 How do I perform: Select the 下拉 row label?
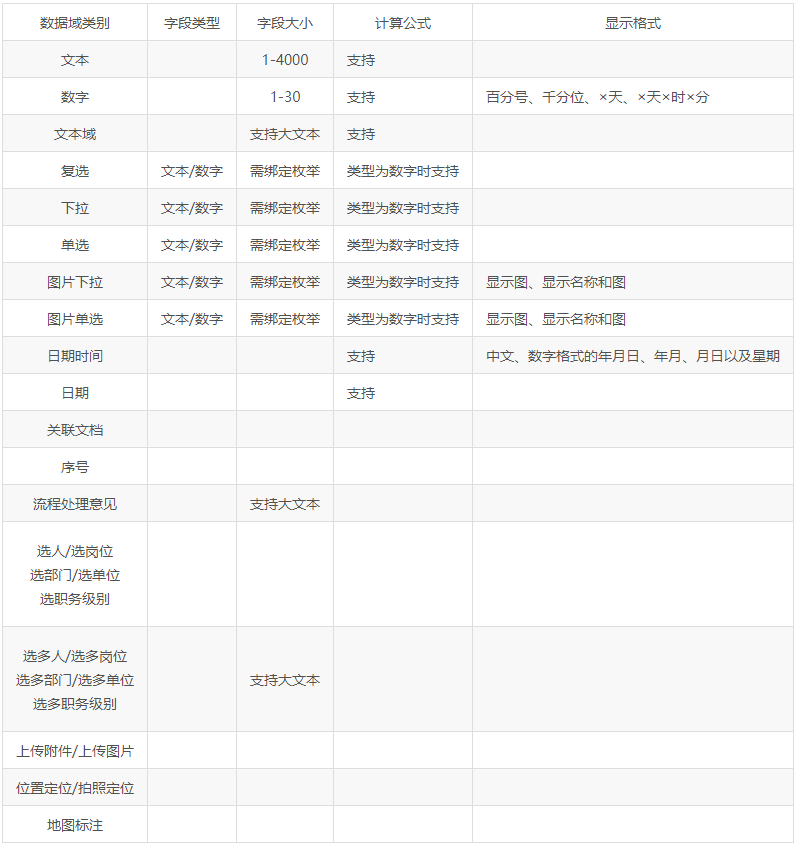pos(75,208)
